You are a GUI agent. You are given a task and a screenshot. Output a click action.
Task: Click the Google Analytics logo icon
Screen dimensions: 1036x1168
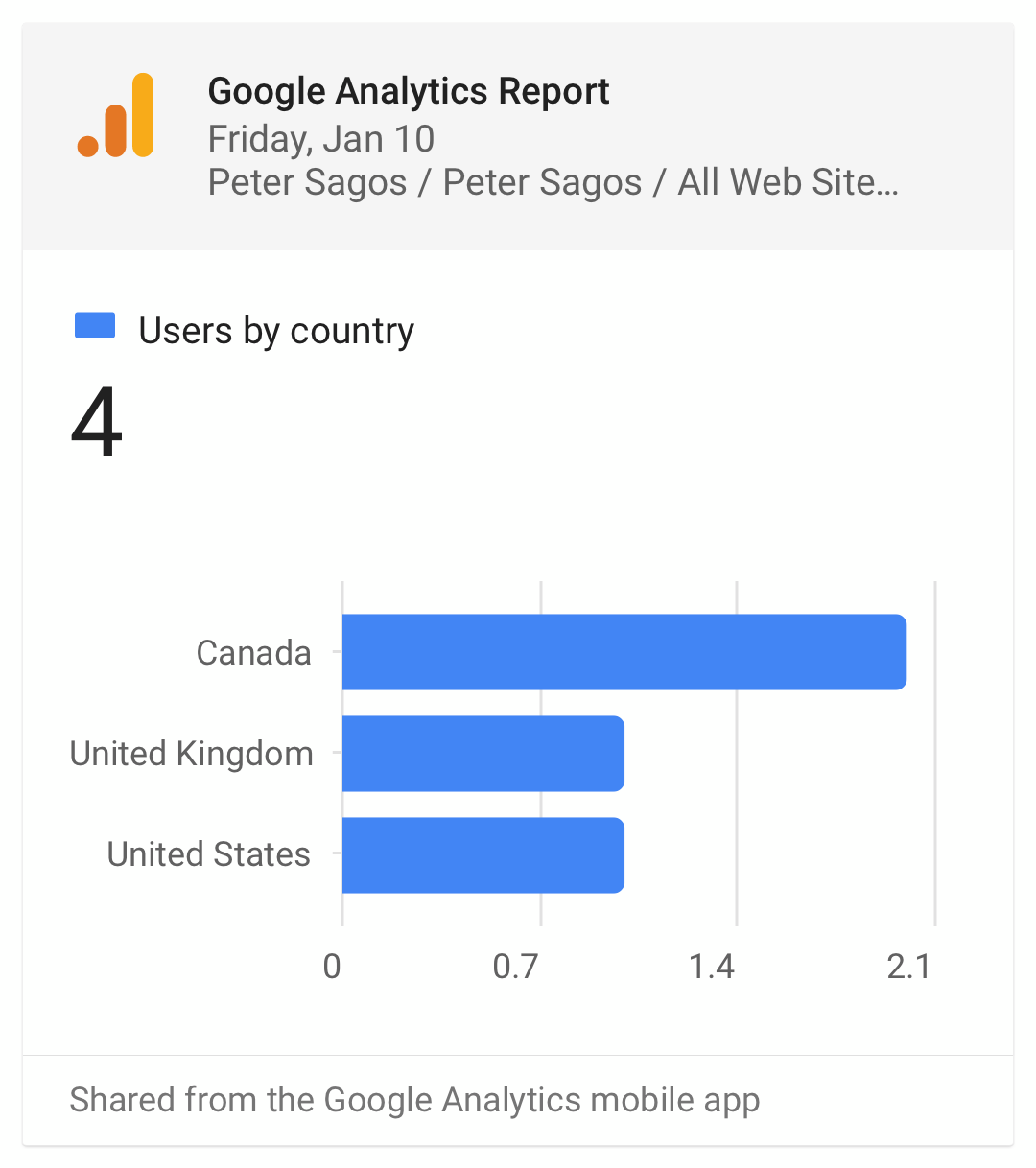pyautogui.click(x=115, y=115)
